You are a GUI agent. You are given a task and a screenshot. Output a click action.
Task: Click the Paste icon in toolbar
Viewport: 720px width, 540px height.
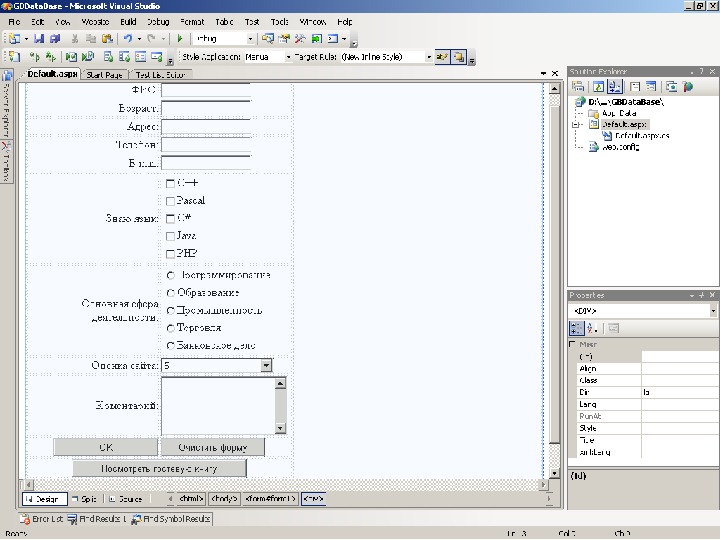106,39
